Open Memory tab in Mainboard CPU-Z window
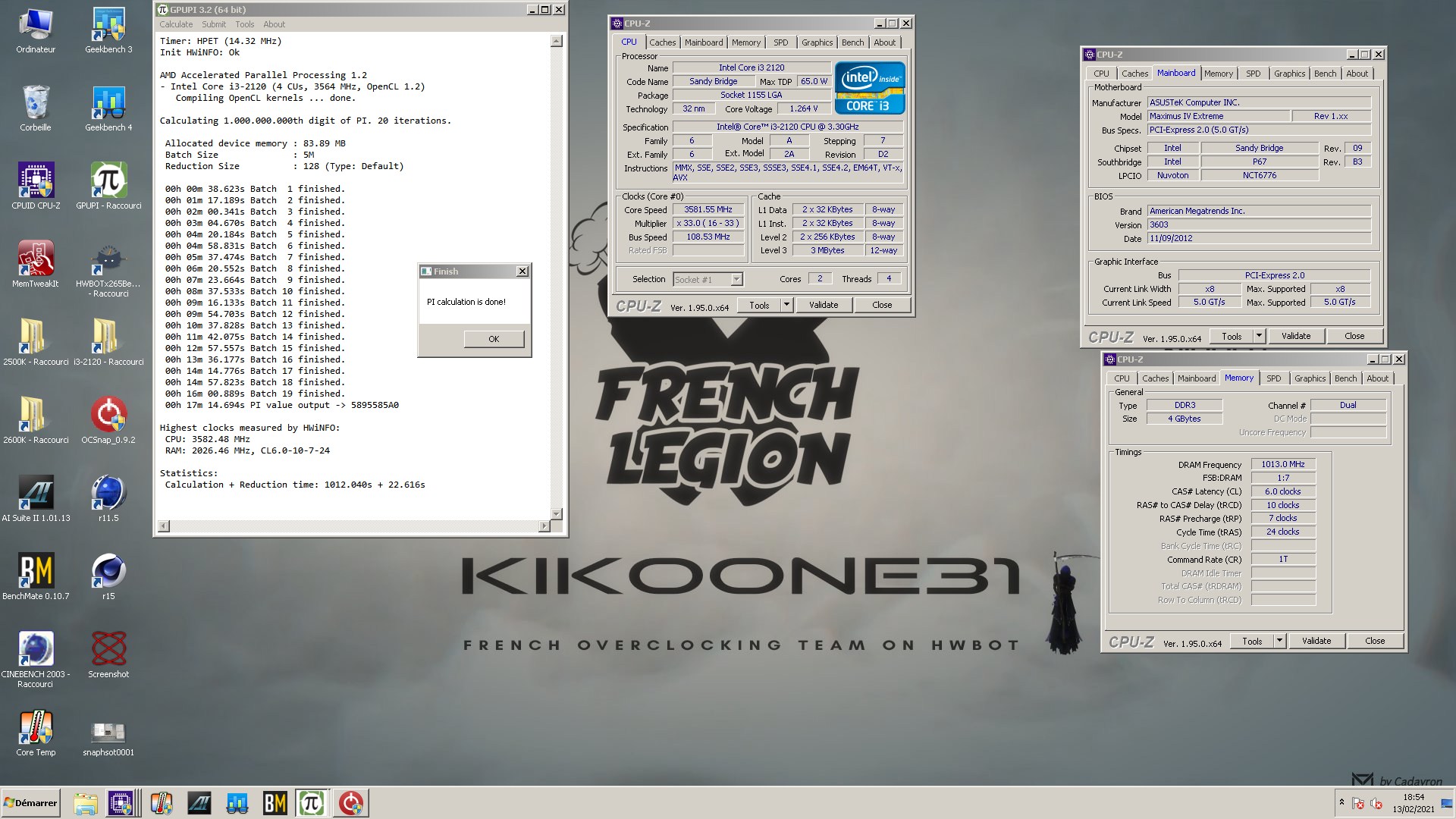This screenshot has height=819, width=1456. (x=1218, y=74)
